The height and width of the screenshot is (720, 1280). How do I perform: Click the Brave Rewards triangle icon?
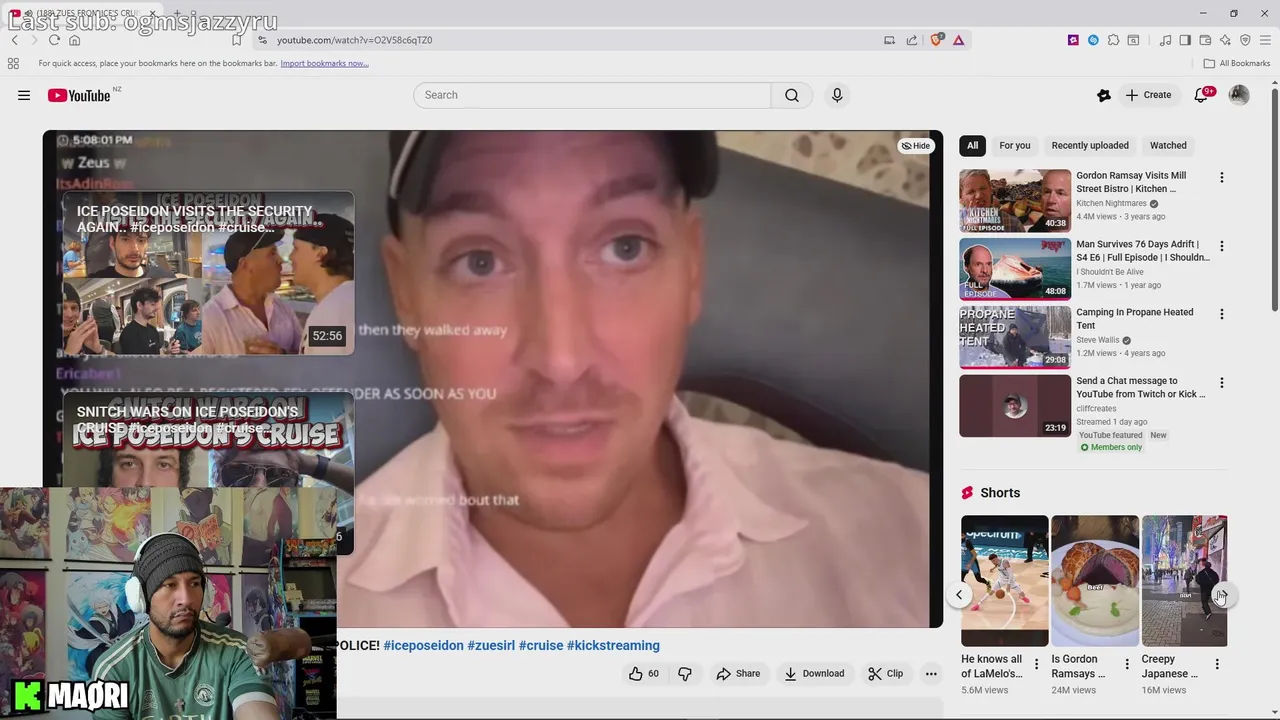pyautogui.click(x=958, y=40)
